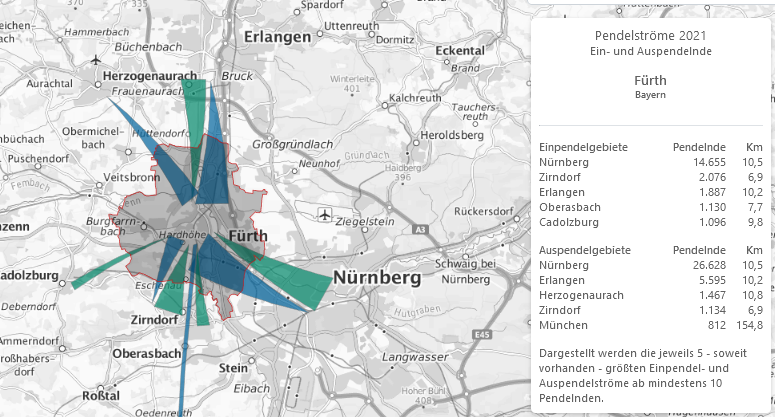This screenshot has height=417, width=775.
Task: Select the Oberasbach row in Einpendelgebiete
Action: click(x=636, y=207)
